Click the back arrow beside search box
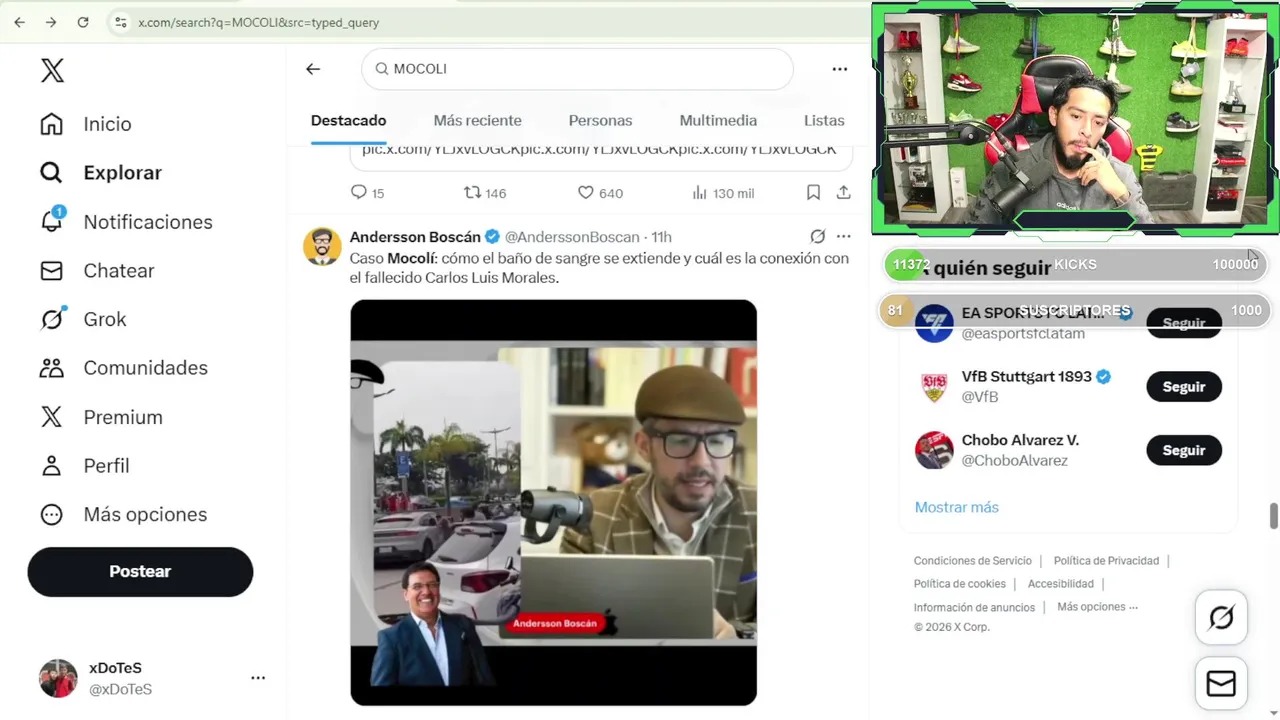This screenshot has width=1280, height=720. [x=313, y=69]
